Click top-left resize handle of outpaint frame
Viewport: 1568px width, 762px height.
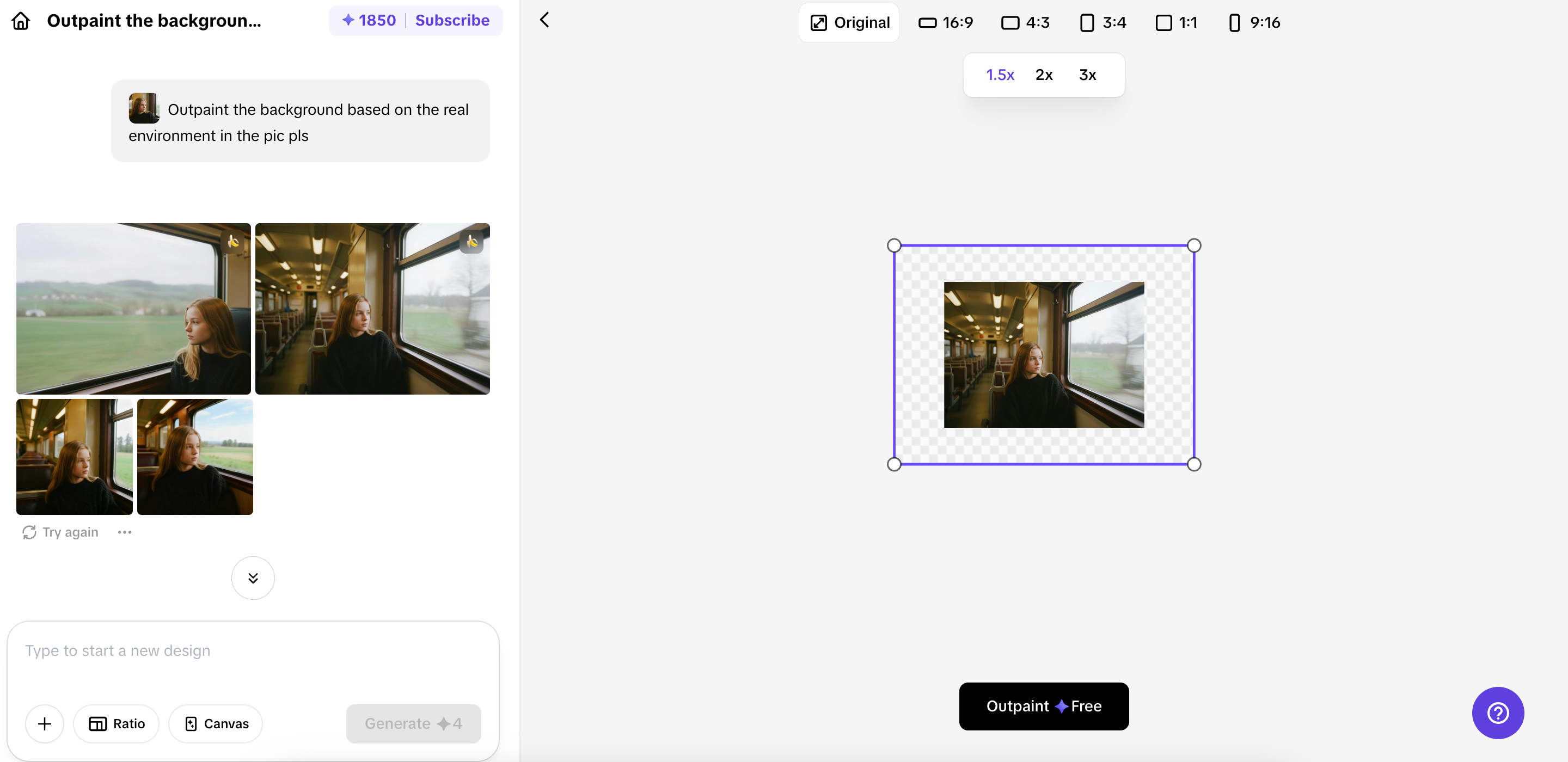[x=893, y=245]
